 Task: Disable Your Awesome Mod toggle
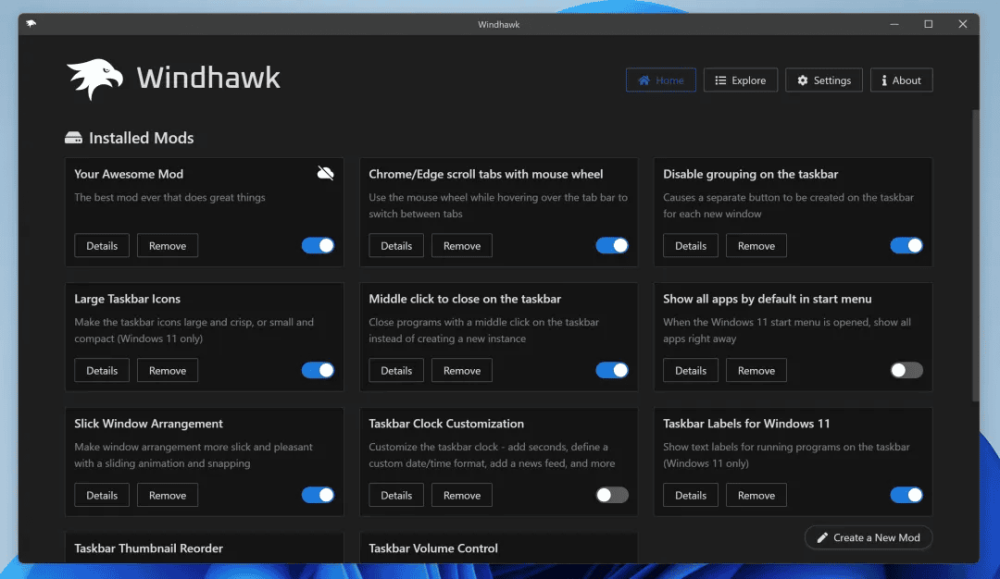click(318, 246)
